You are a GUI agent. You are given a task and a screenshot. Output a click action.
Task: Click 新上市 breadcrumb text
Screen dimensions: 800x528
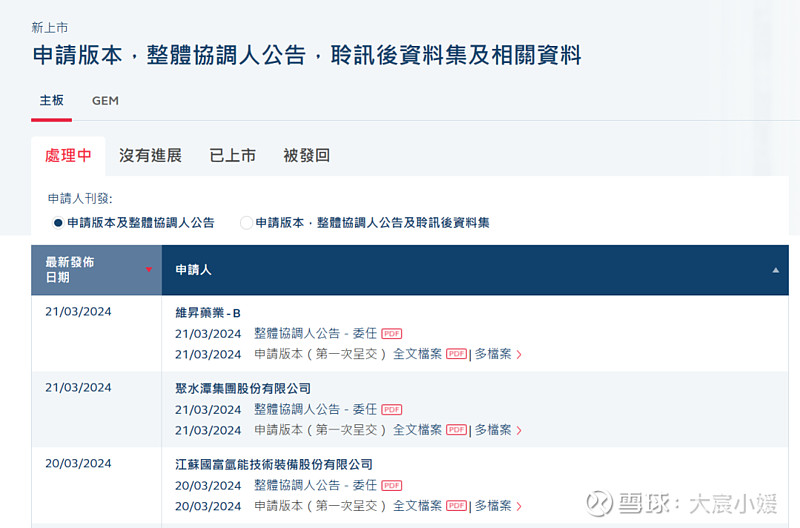click(x=49, y=28)
